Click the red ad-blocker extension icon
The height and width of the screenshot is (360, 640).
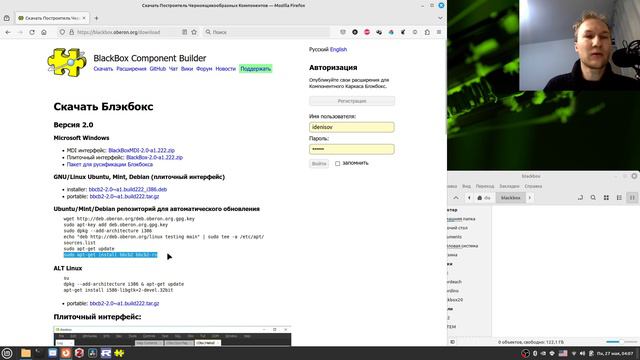tap(367, 32)
